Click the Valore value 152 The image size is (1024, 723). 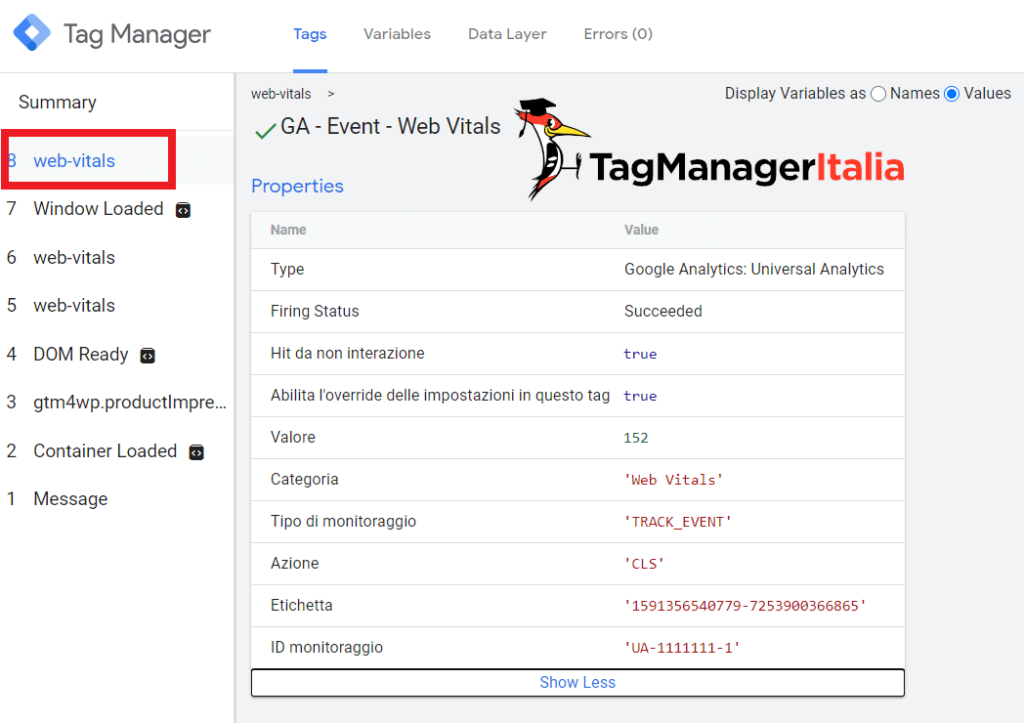tap(635, 438)
